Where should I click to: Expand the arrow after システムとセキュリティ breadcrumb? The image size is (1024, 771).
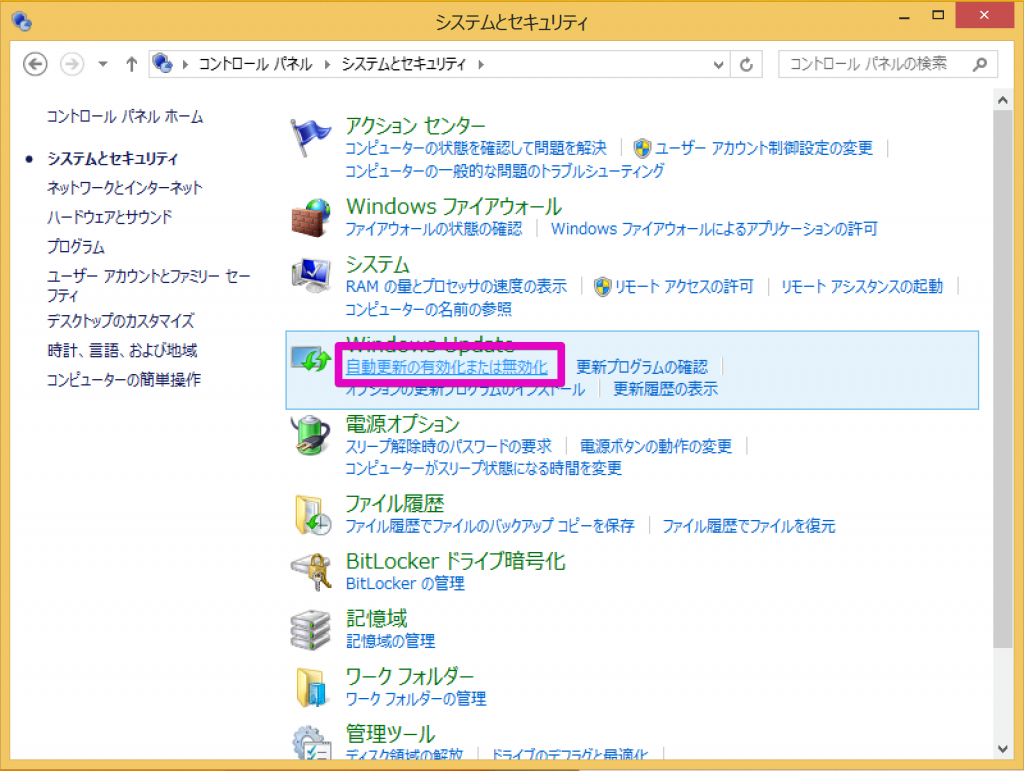(481, 64)
